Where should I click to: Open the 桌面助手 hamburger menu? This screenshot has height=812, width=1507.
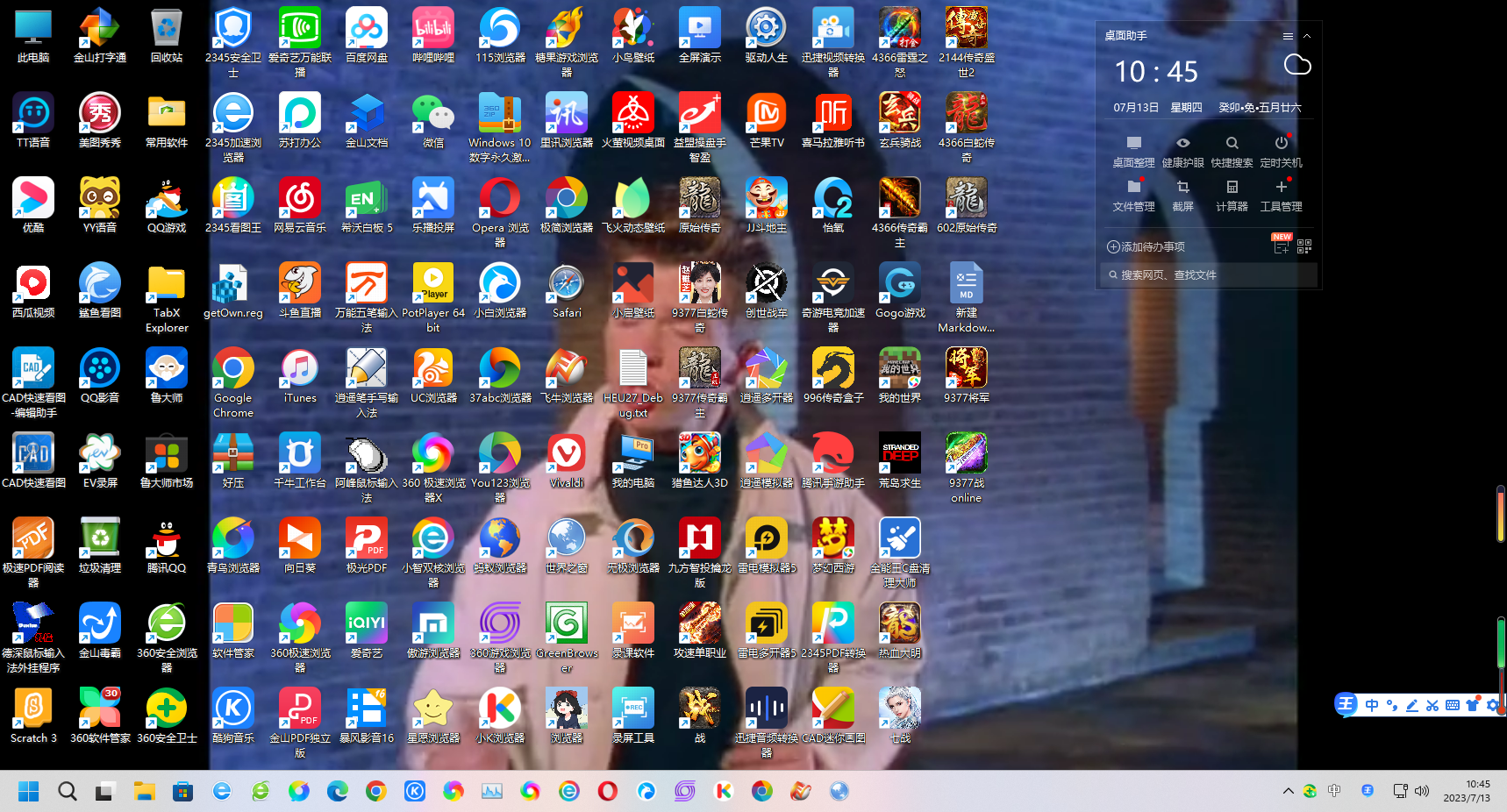tap(1288, 36)
